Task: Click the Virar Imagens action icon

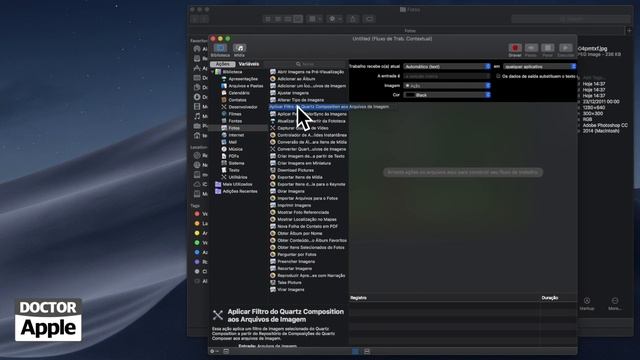Action: [x=273, y=289]
